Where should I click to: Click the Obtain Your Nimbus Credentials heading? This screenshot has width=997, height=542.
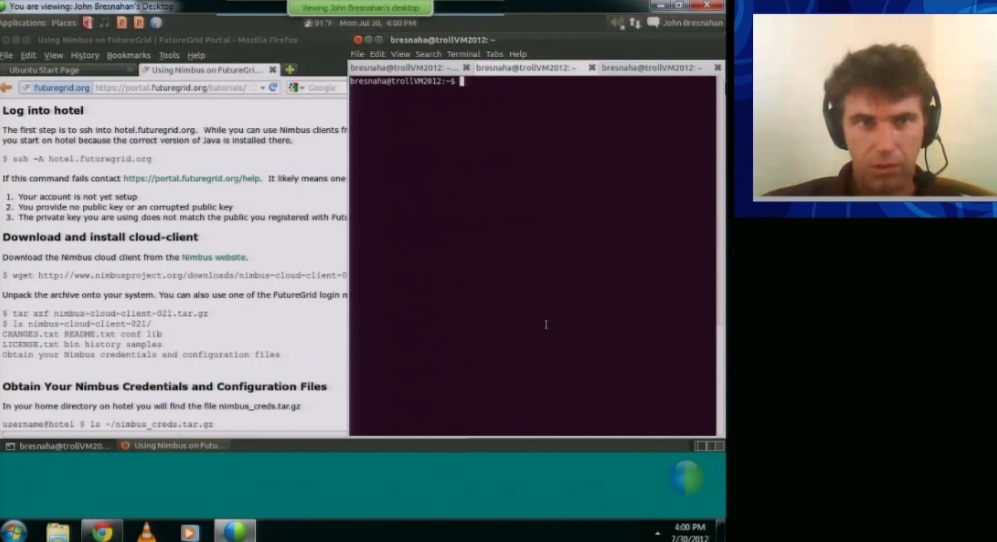pos(164,387)
